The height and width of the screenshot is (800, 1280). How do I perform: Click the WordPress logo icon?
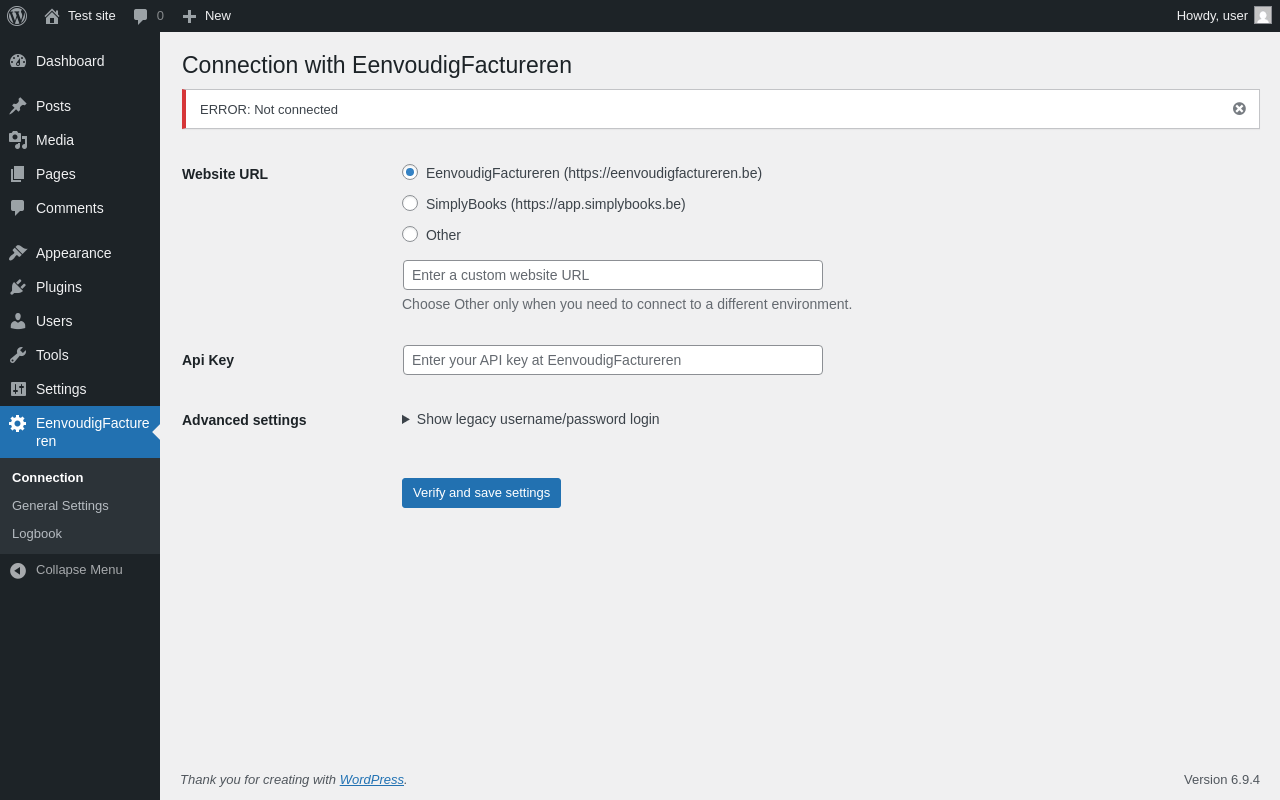point(17,16)
